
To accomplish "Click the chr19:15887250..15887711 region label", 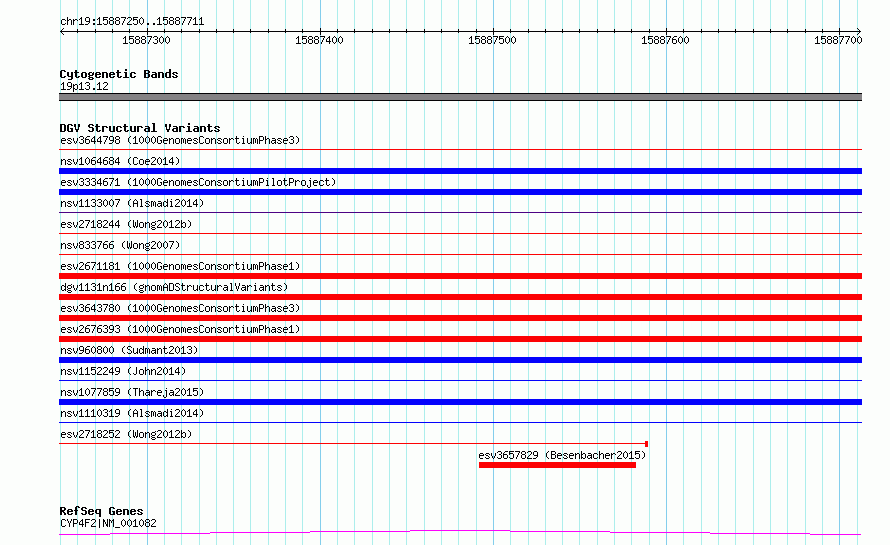I will click(x=132, y=22).
